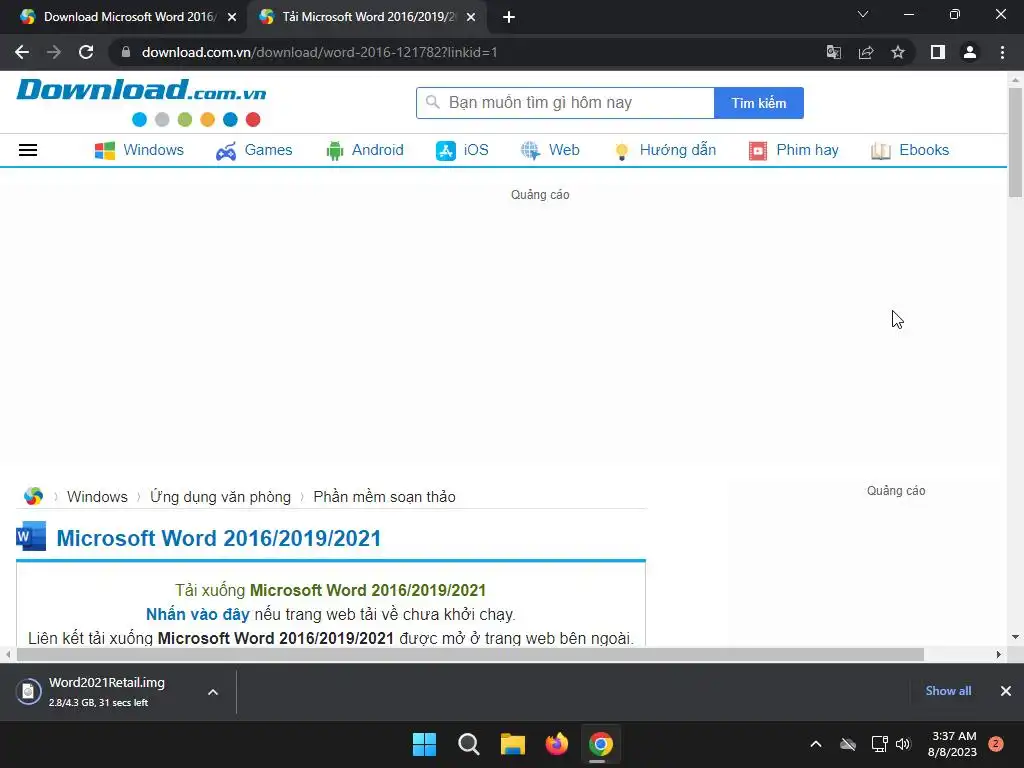
Task: Go back with the browser back arrow
Action: (x=22, y=52)
